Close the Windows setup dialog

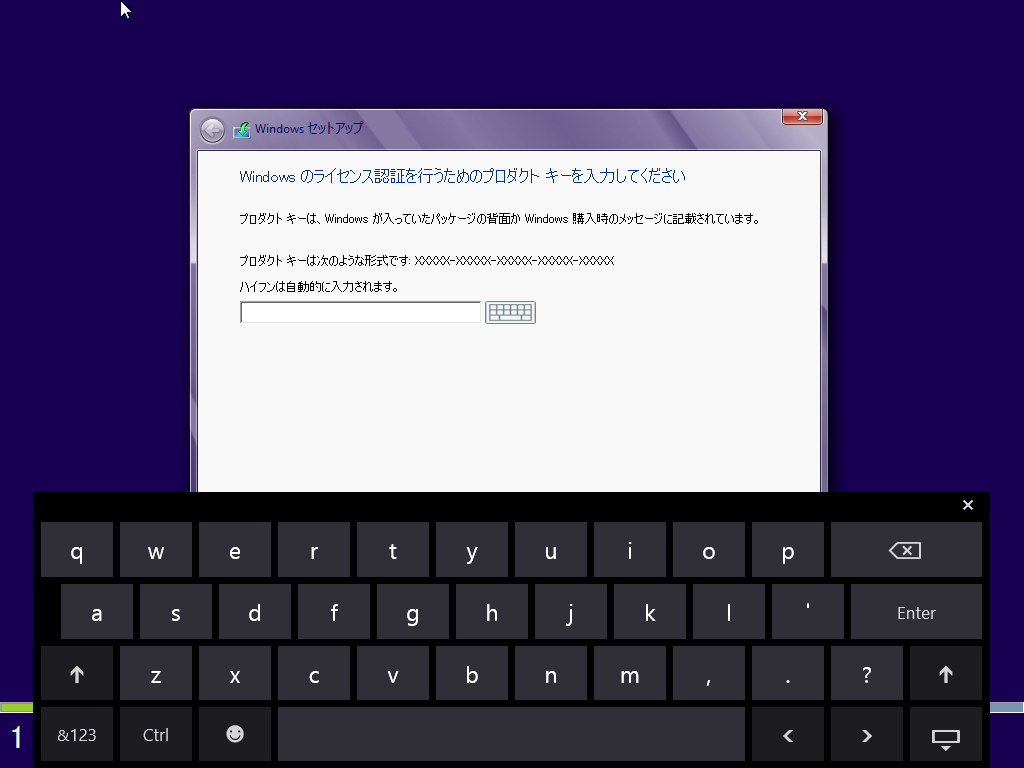802,116
